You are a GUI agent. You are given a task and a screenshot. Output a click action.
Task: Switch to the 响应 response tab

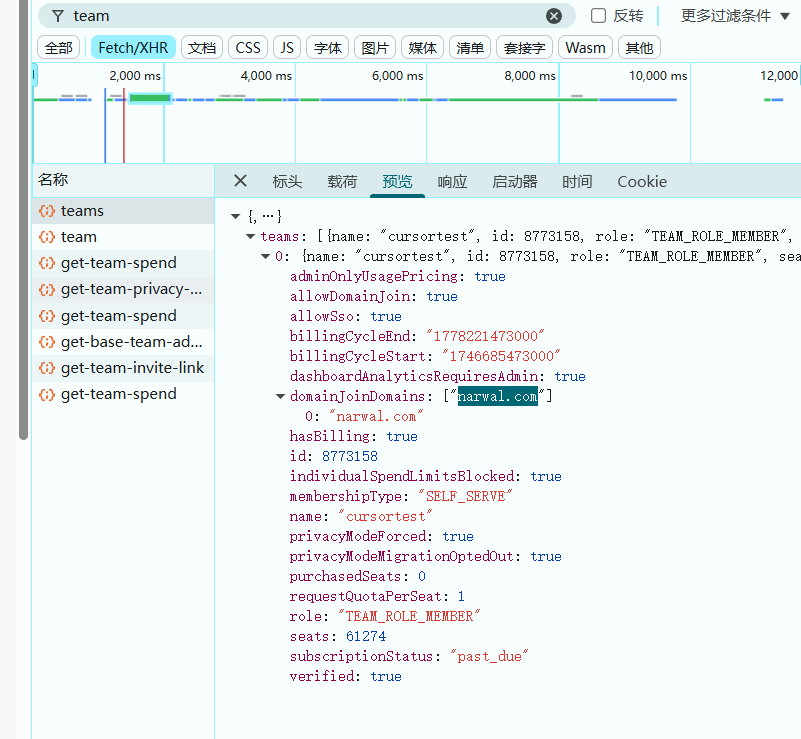pyautogui.click(x=452, y=182)
